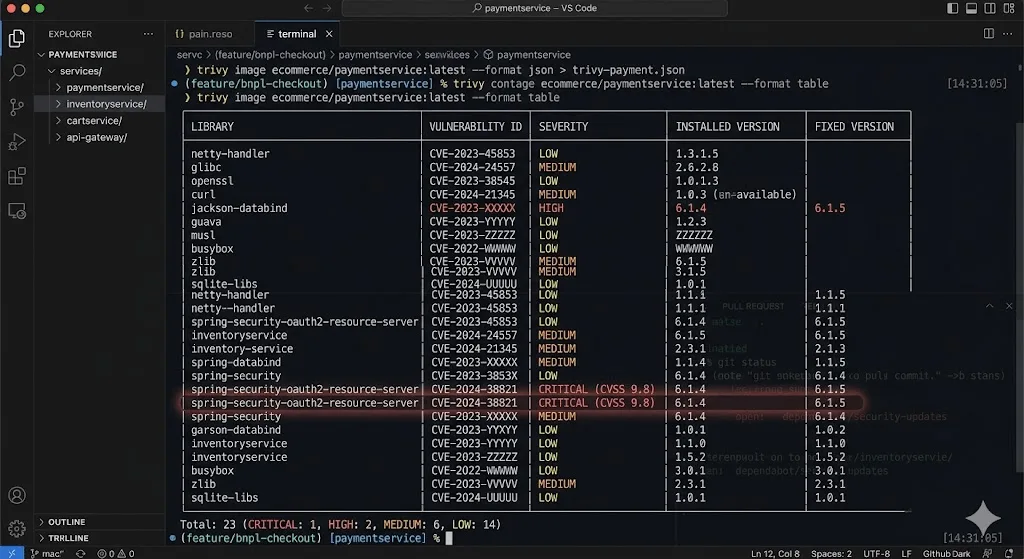Click the LIBRARY column header

point(212,127)
